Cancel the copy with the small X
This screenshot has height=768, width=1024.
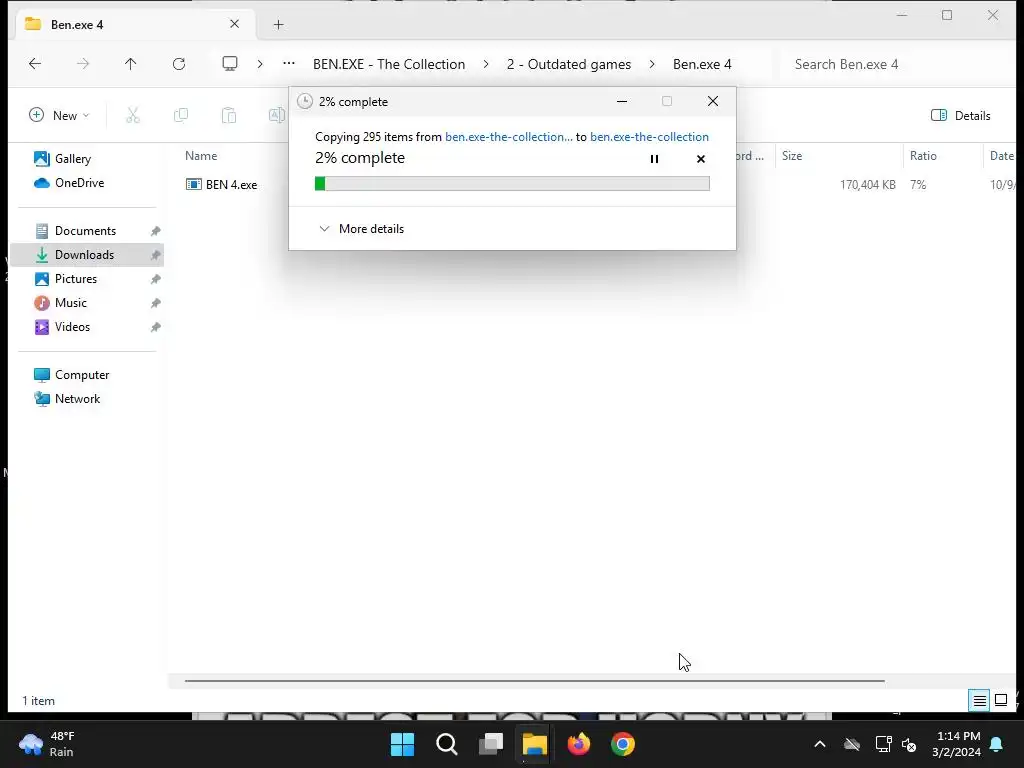pyautogui.click(x=701, y=159)
